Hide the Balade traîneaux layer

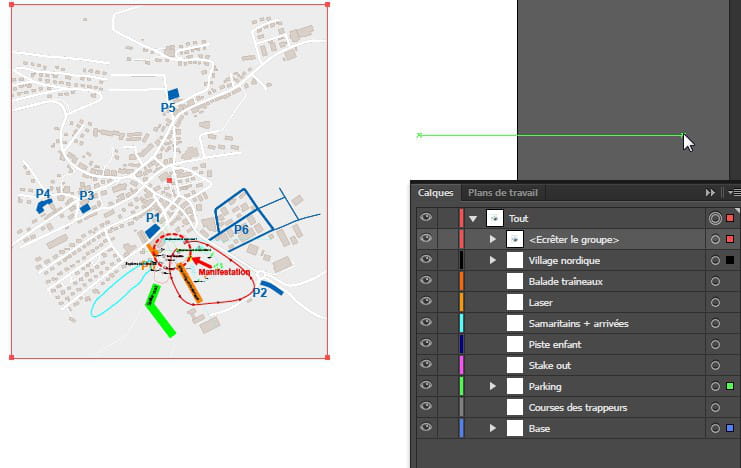tap(426, 281)
